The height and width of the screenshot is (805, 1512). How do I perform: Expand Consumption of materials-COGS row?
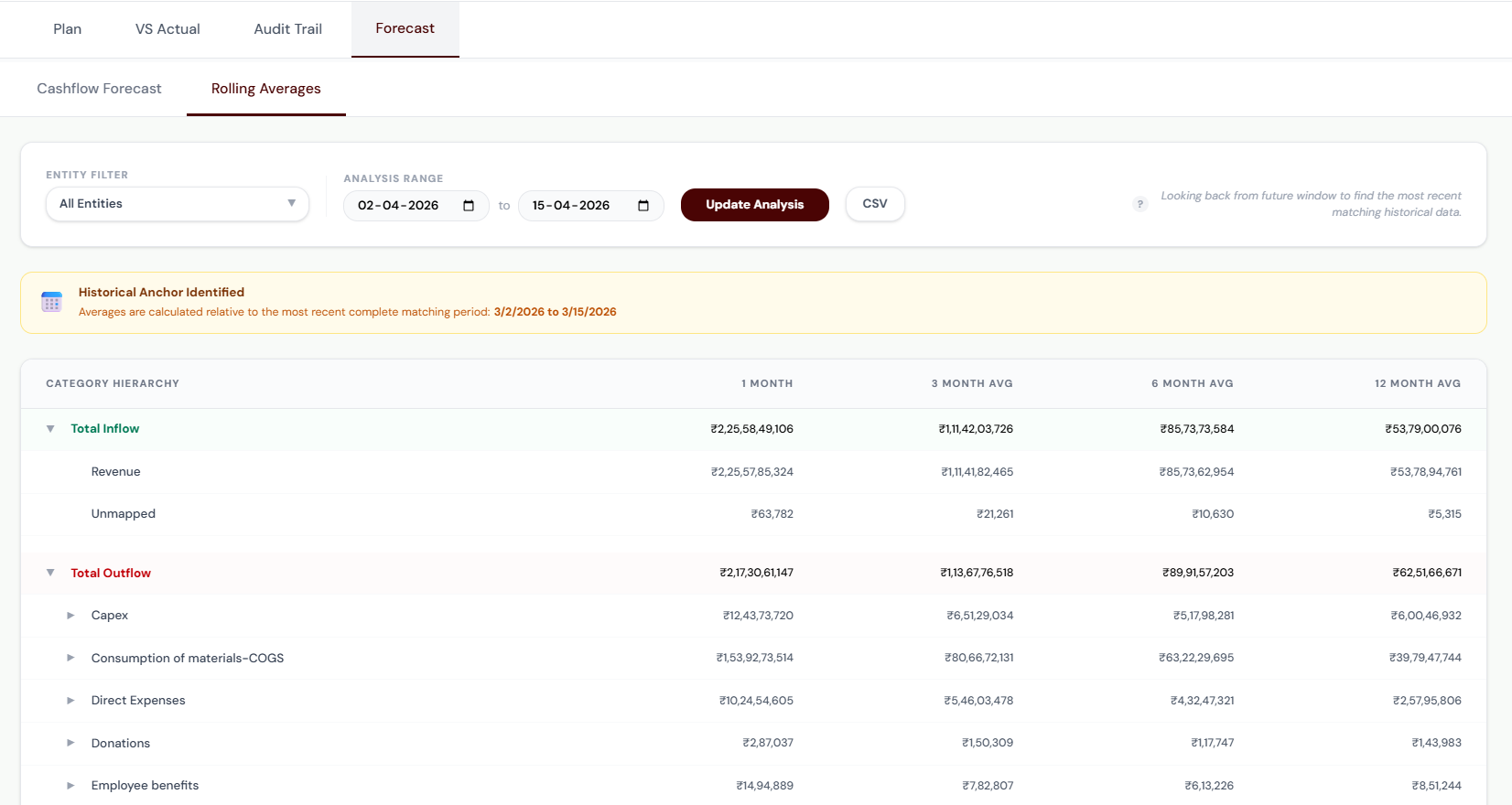click(x=70, y=658)
